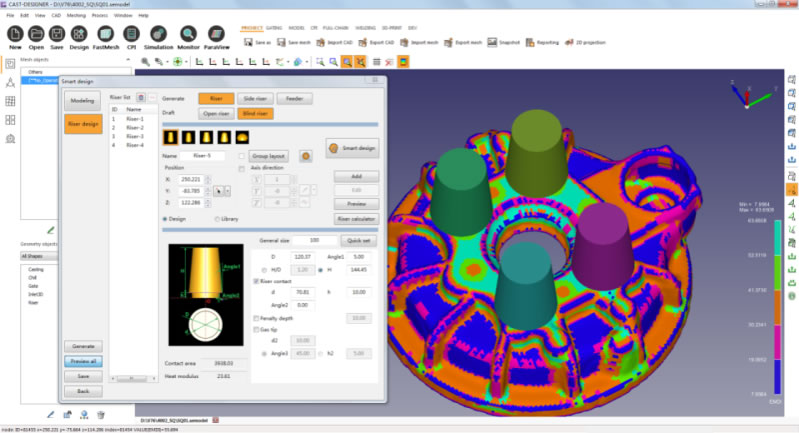Click the riser Name input field

click(202, 156)
